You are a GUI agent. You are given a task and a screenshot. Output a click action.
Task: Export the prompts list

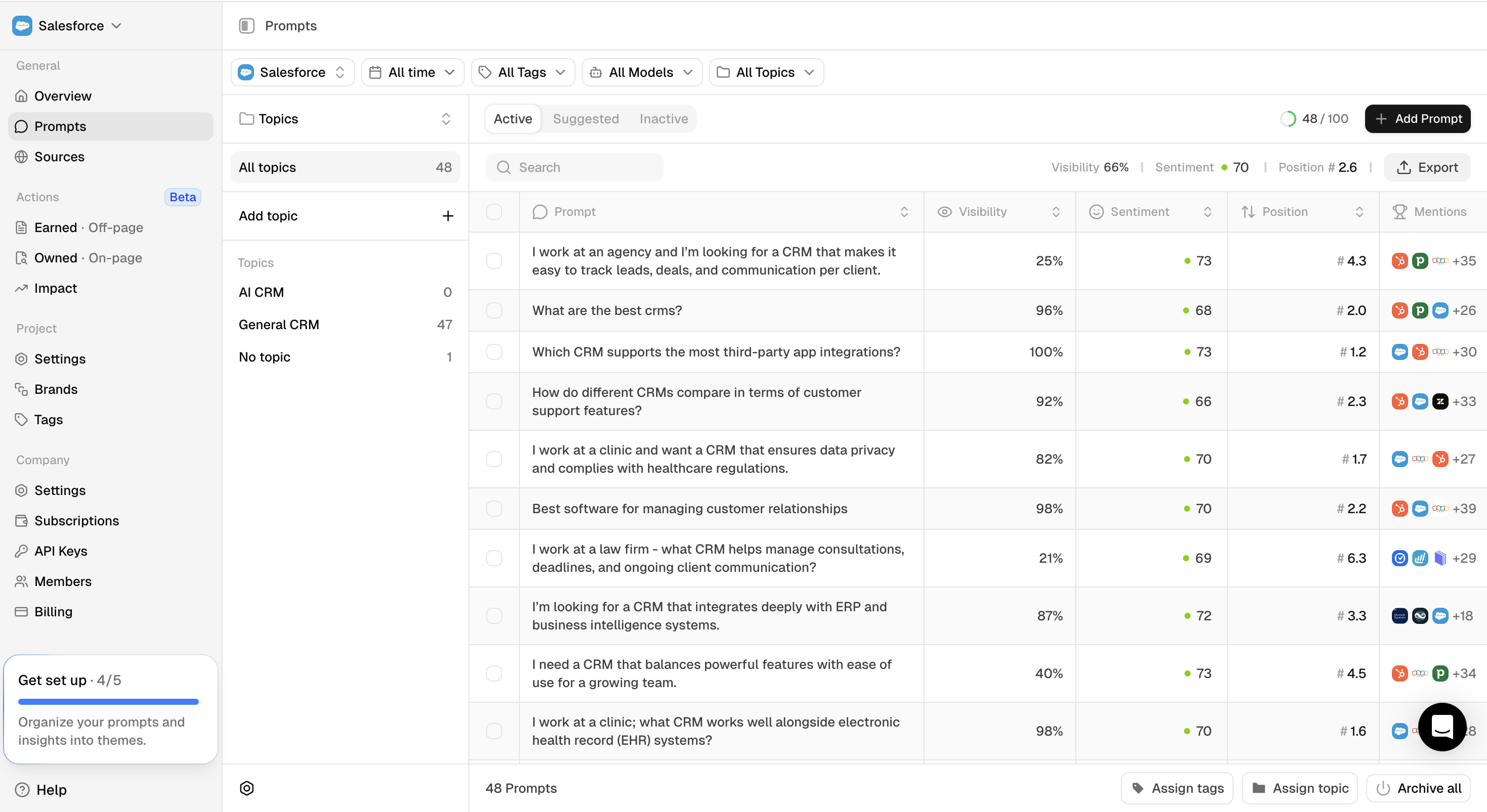(1426, 167)
